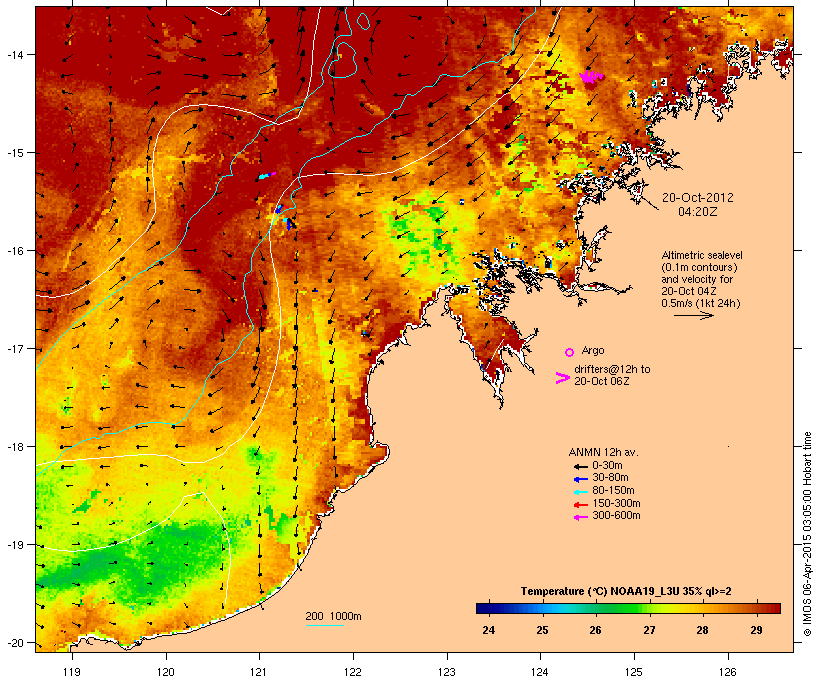The image size is (820, 680).
Task: Click the 'ANMN 12h av.' legend heading
Action: click(603, 452)
